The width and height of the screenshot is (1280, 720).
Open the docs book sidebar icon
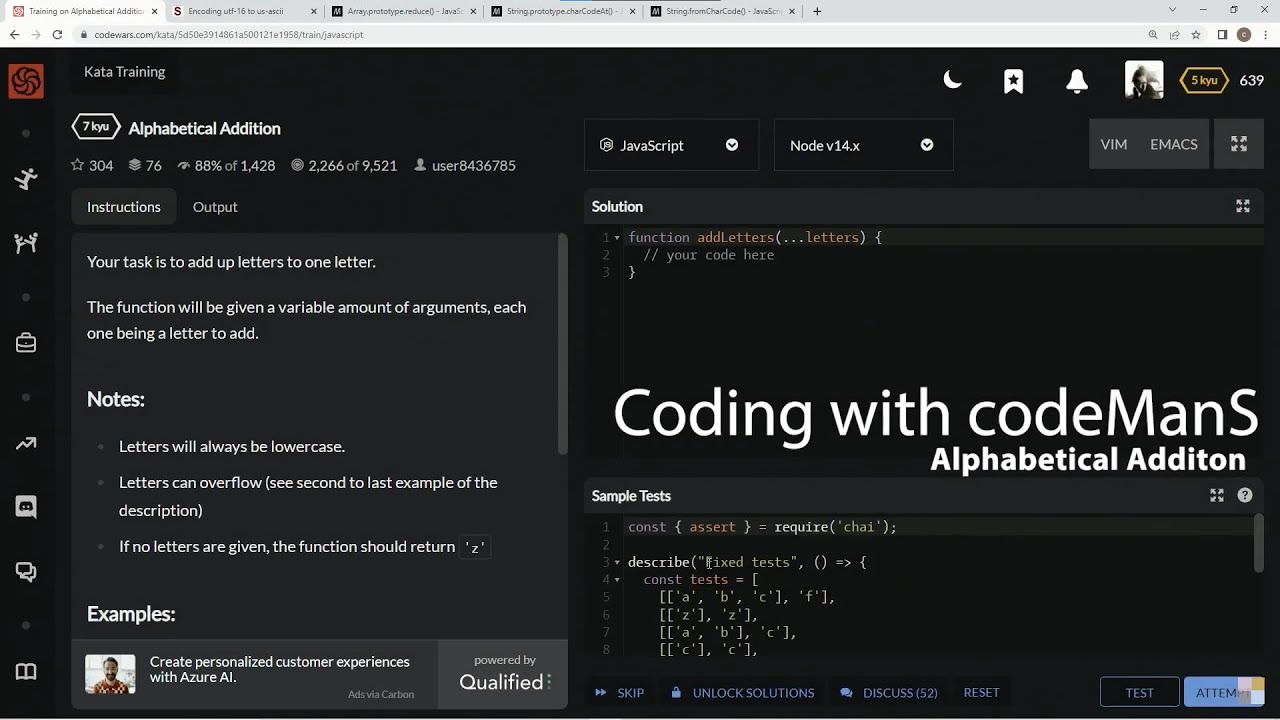pyautogui.click(x=26, y=671)
